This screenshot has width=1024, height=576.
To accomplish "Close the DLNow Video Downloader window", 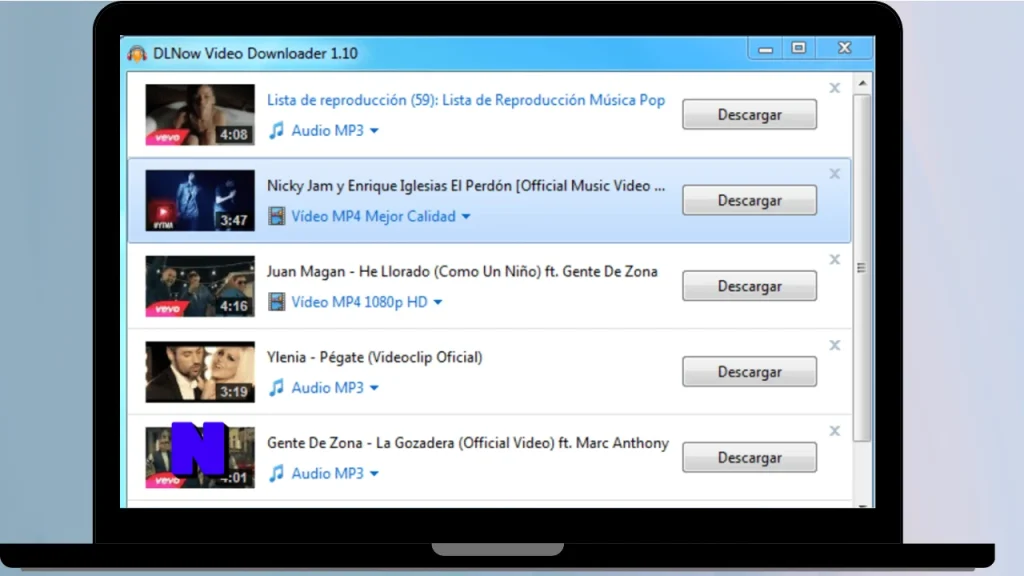I will [844, 48].
